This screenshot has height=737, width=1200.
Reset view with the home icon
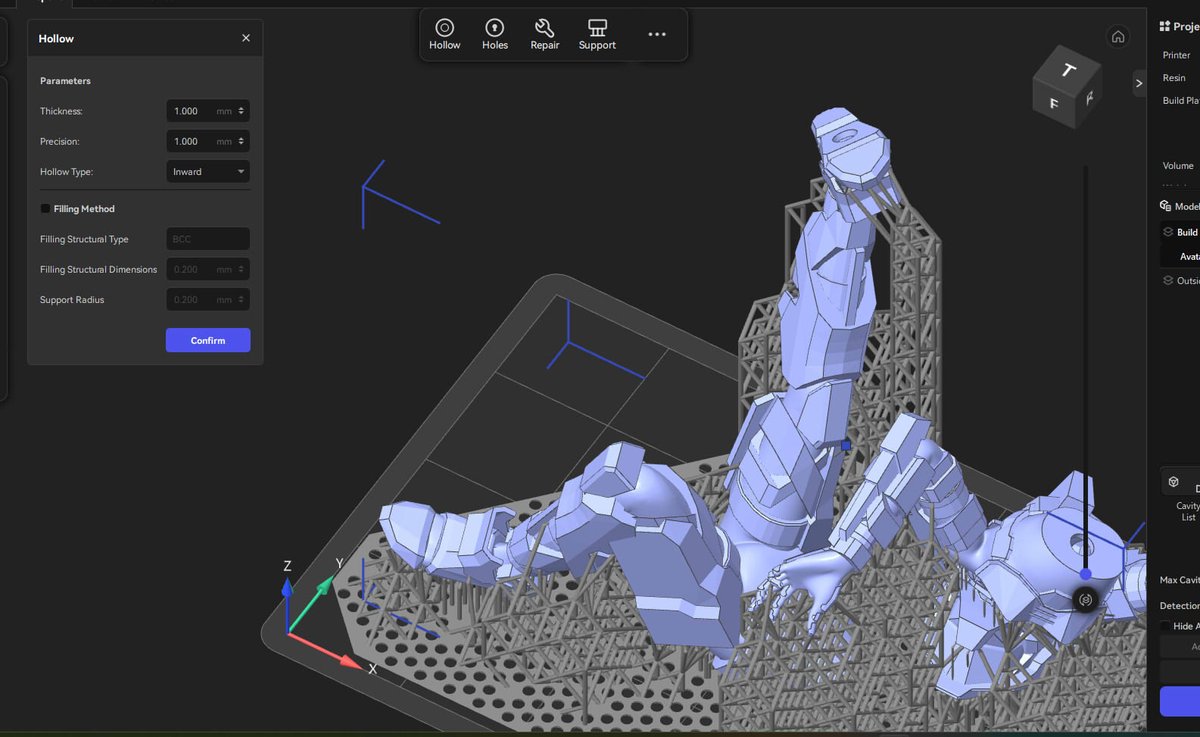pyautogui.click(x=1118, y=37)
